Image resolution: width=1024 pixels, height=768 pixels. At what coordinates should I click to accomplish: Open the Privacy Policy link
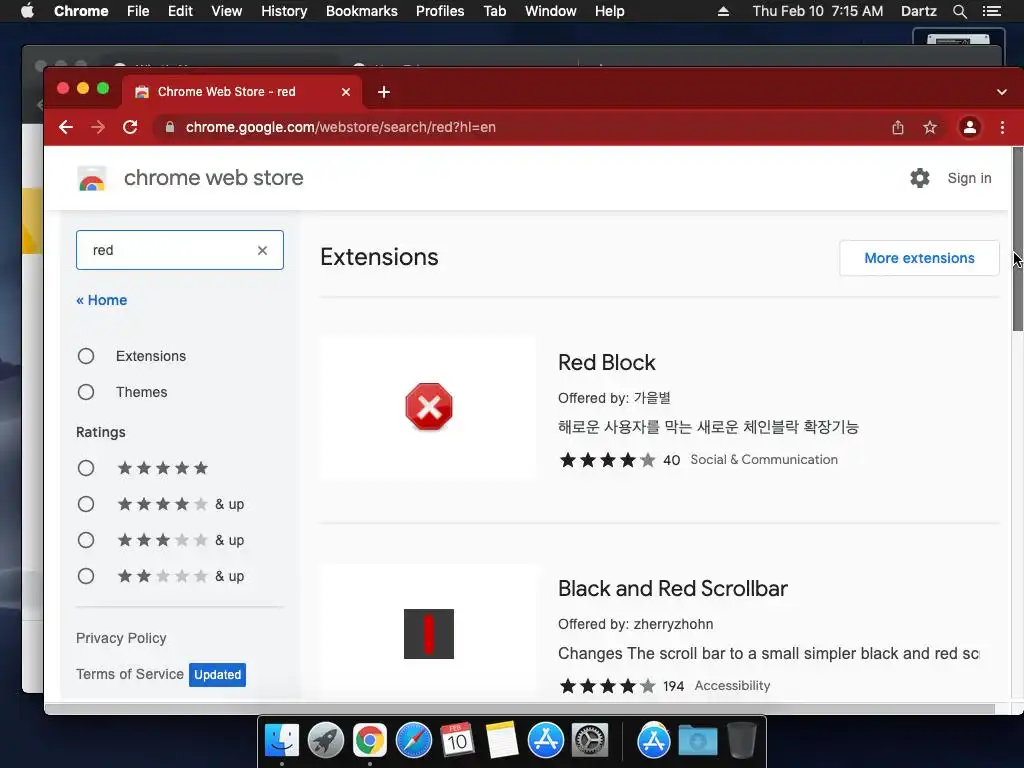tap(121, 638)
